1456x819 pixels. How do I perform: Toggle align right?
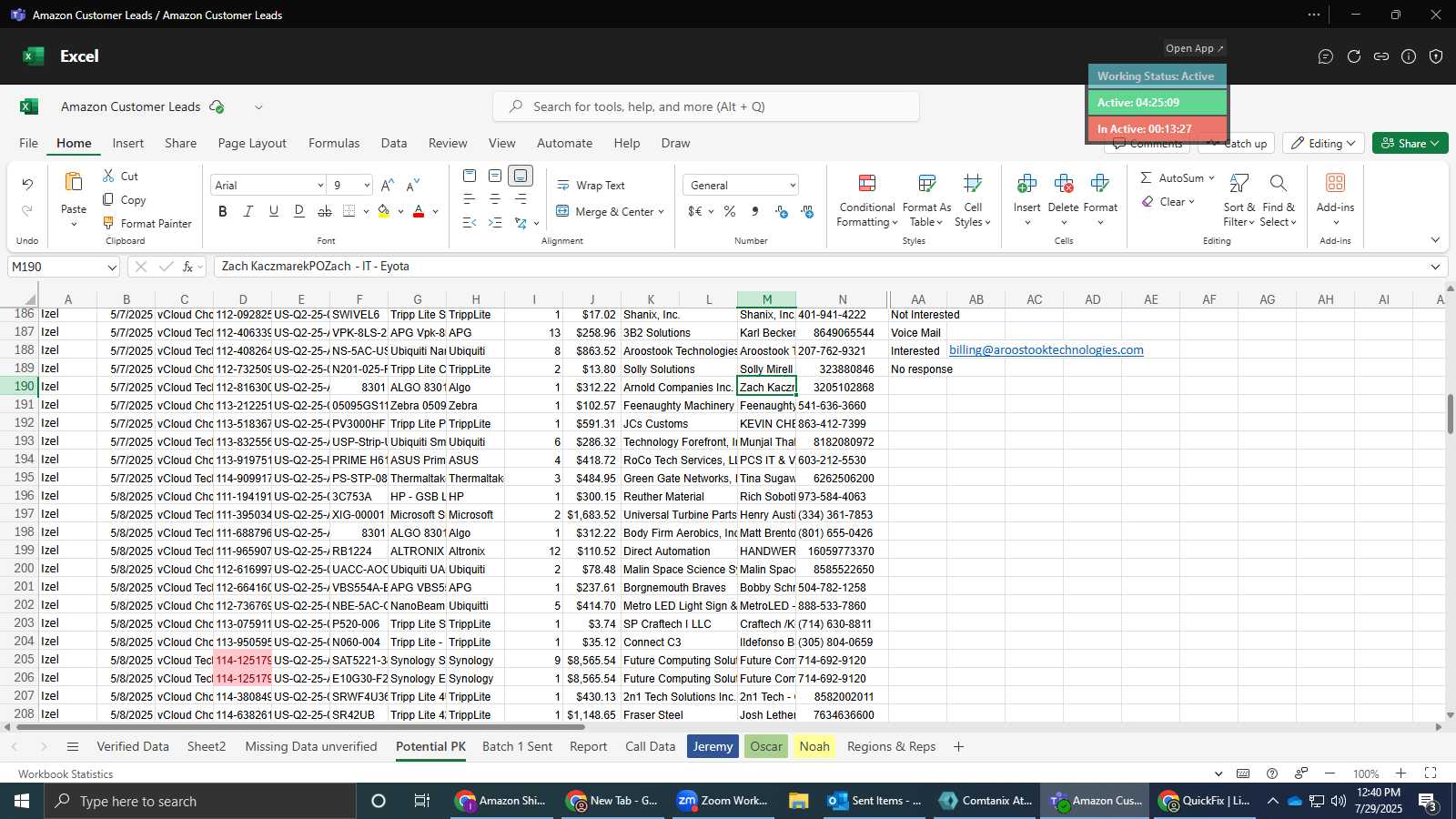[x=521, y=198]
